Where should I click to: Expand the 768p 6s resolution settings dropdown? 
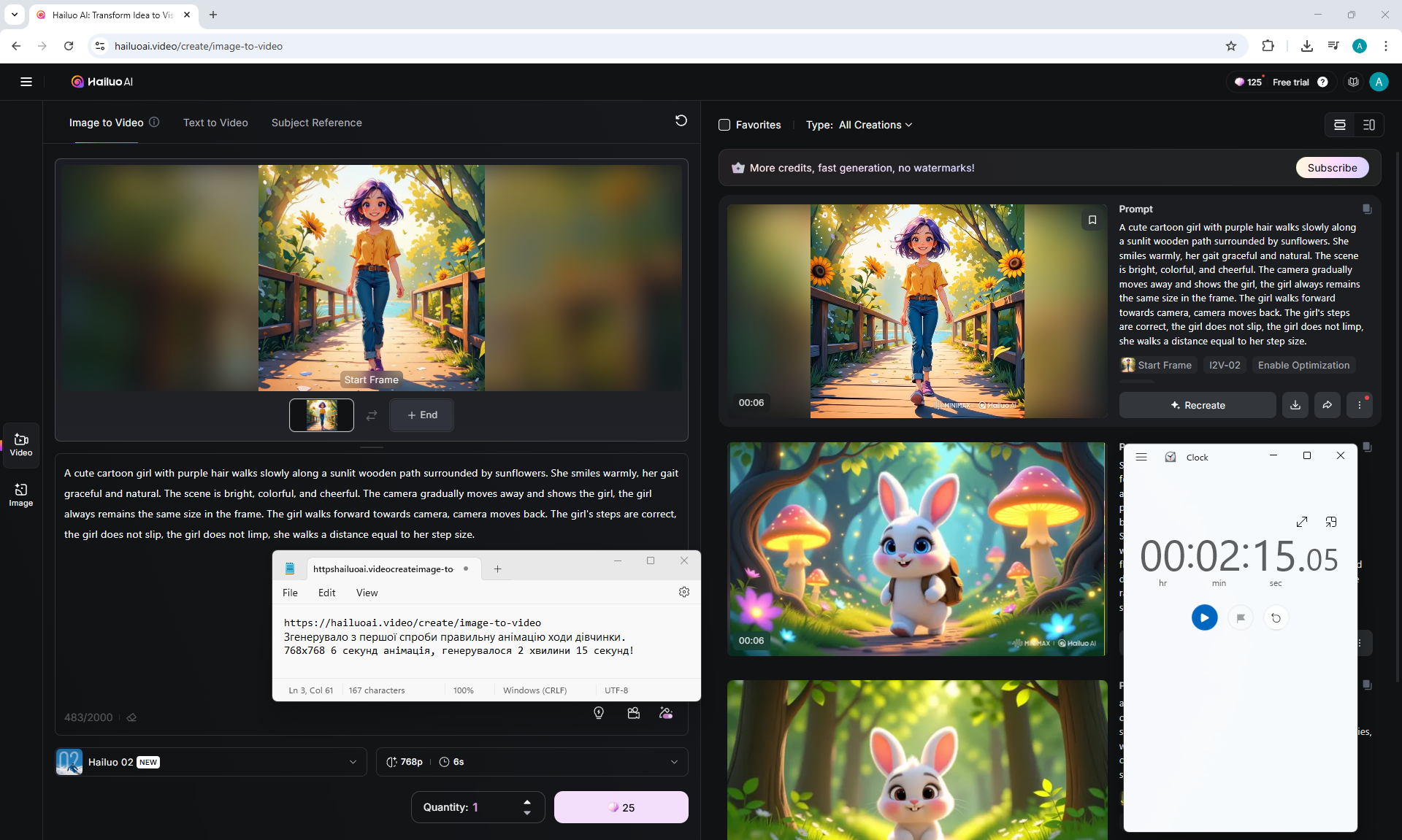[x=532, y=762]
